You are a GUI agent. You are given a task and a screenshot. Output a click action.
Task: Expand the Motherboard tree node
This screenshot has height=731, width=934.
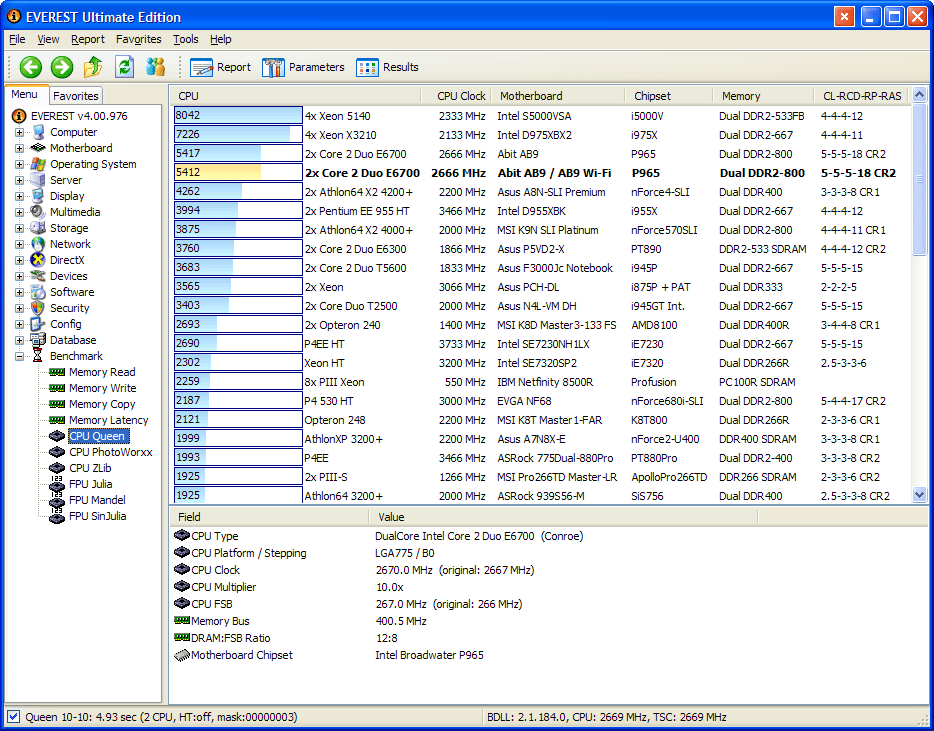(19, 148)
